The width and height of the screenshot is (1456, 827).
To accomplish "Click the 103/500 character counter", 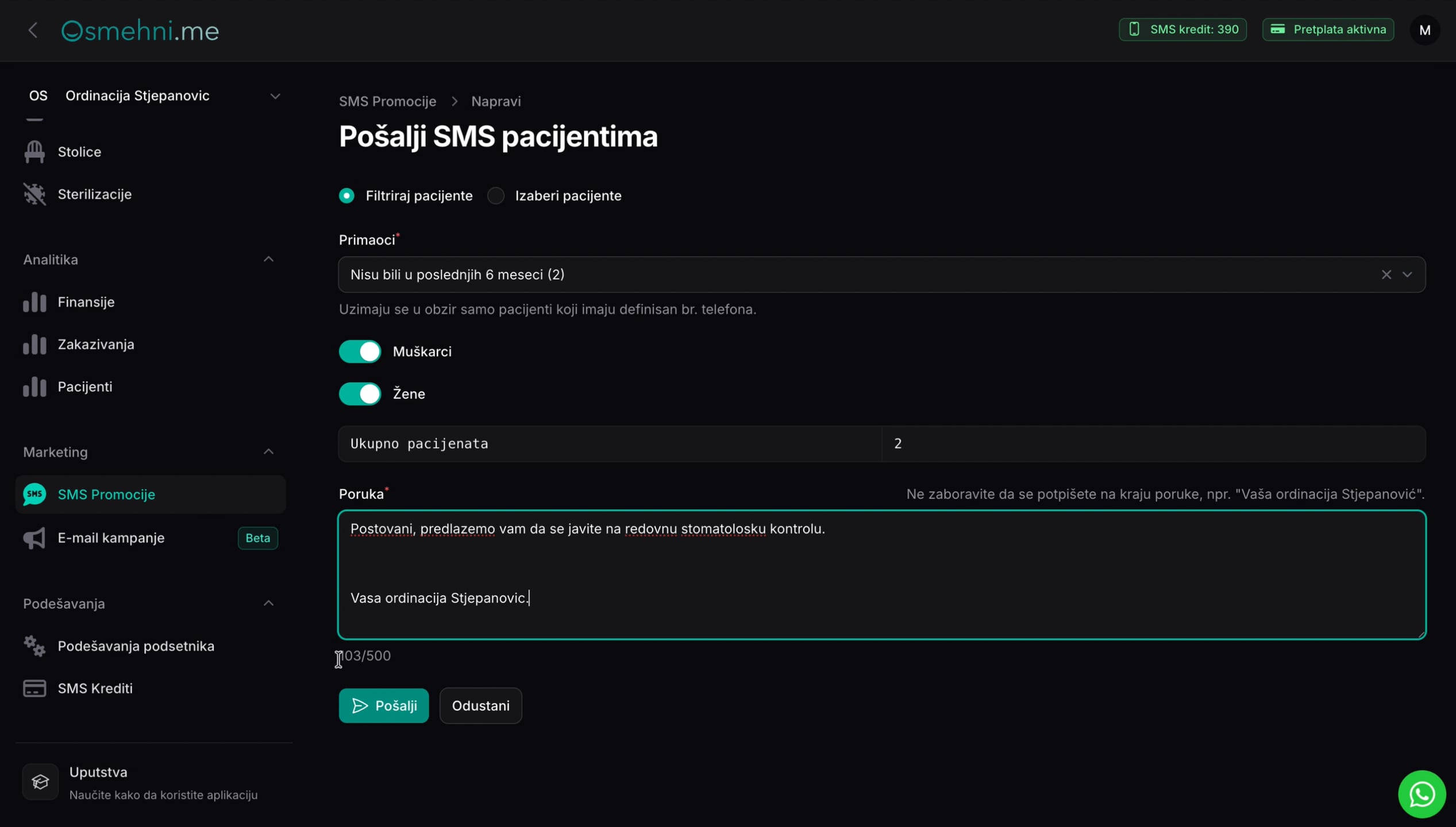I will coord(365,656).
